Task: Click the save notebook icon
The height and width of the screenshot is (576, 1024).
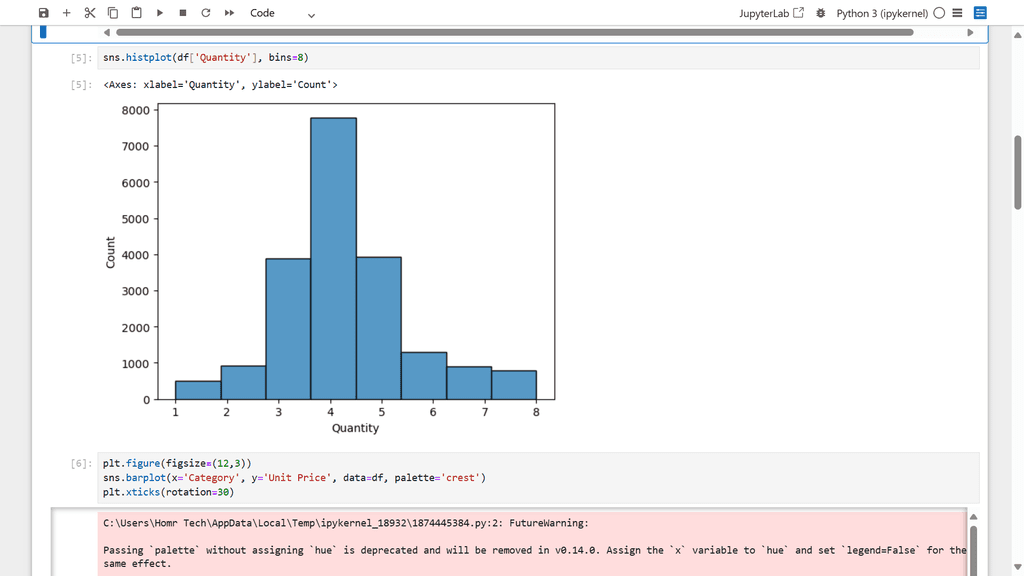Action: point(43,13)
